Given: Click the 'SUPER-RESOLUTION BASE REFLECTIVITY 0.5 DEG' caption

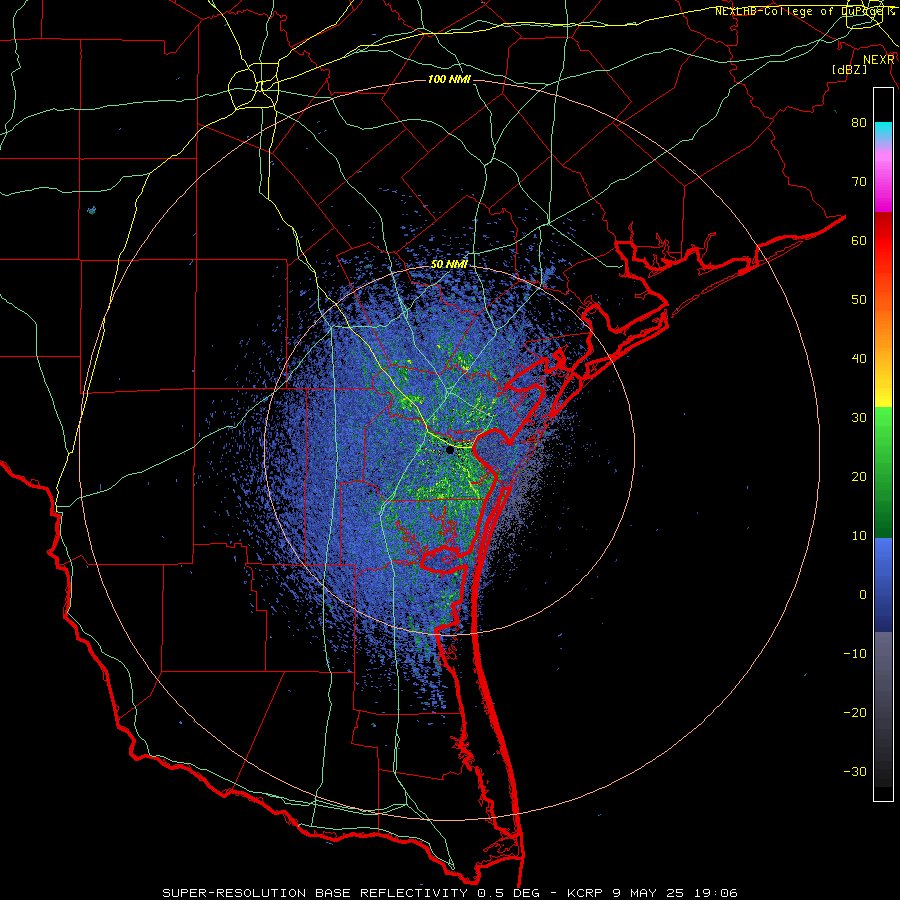Looking at the screenshot, I should point(351,893).
